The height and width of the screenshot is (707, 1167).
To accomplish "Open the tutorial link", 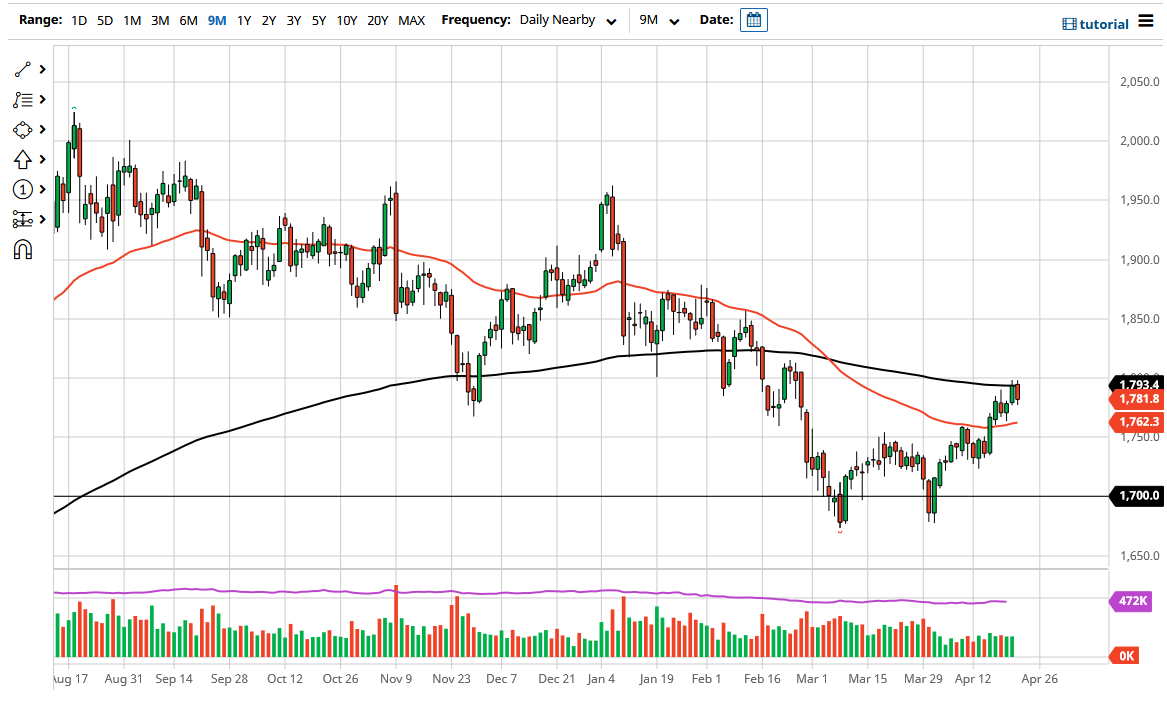I will click(x=1096, y=24).
